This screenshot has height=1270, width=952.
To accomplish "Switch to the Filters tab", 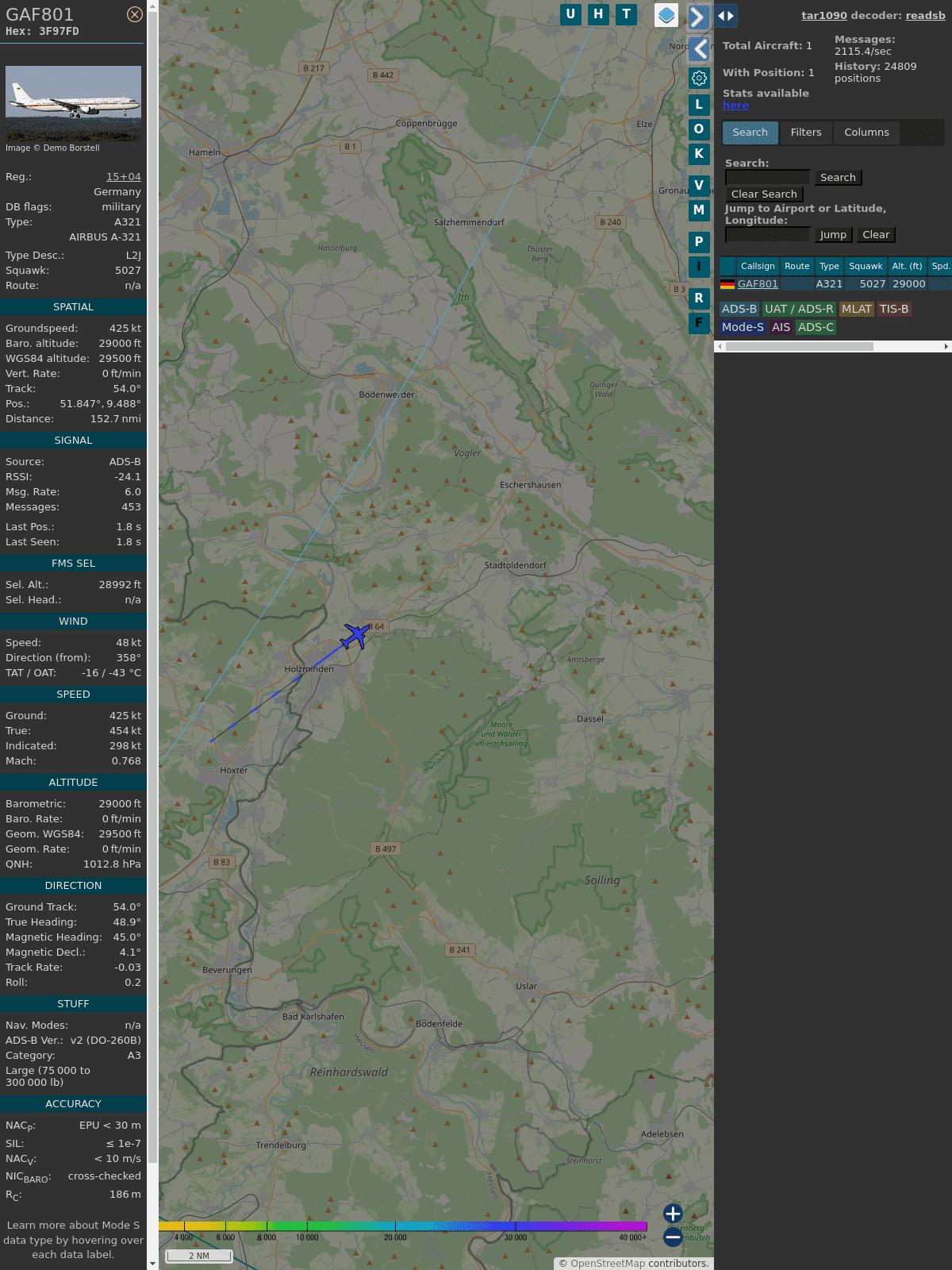I will click(x=806, y=133).
